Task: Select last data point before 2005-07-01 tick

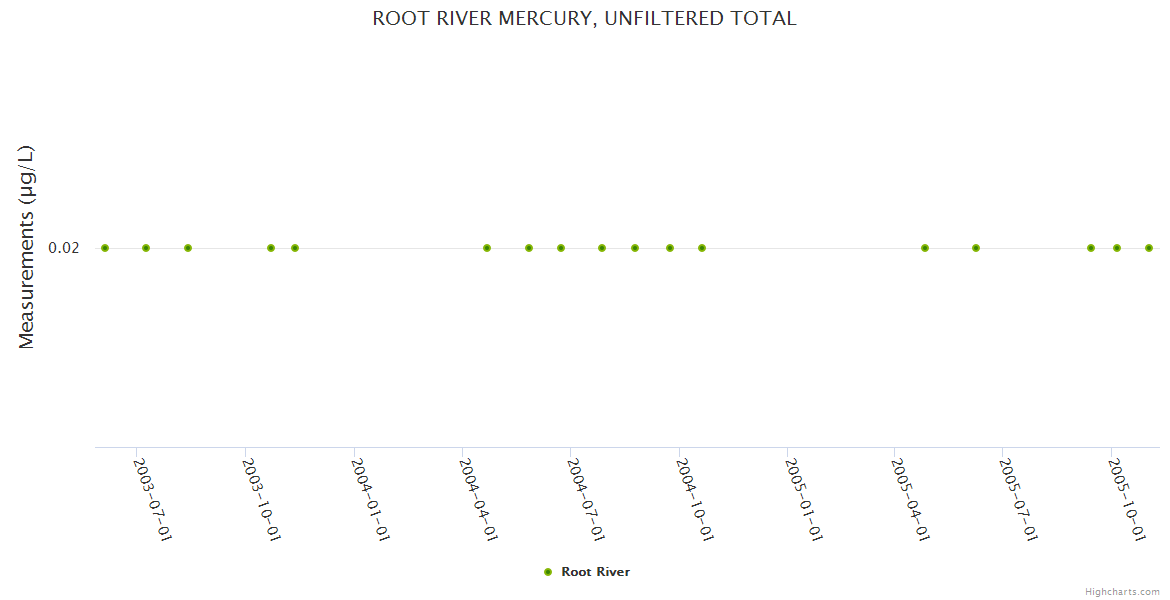Action: coord(976,248)
